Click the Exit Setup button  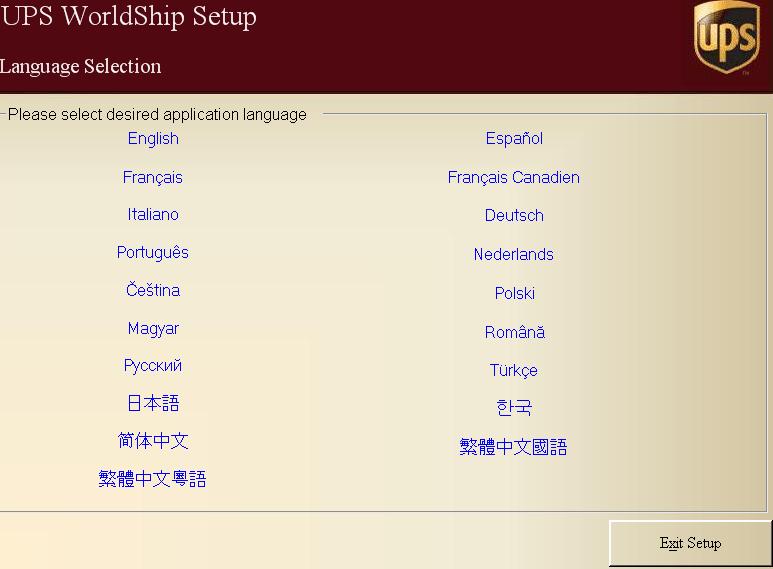(690, 543)
